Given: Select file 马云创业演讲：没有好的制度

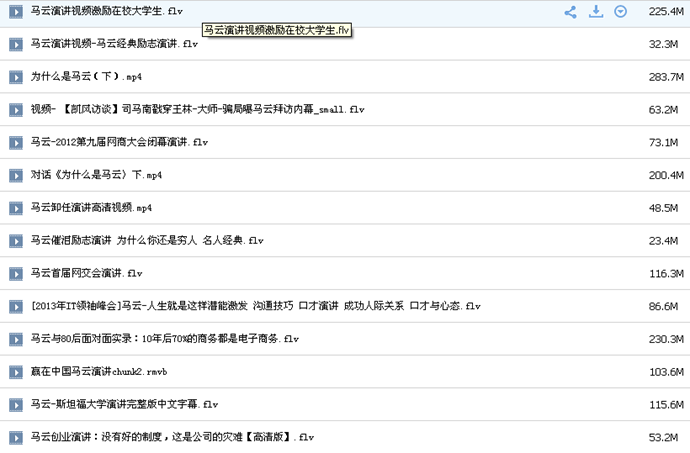Looking at the screenshot, I should click(x=172, y=437).
